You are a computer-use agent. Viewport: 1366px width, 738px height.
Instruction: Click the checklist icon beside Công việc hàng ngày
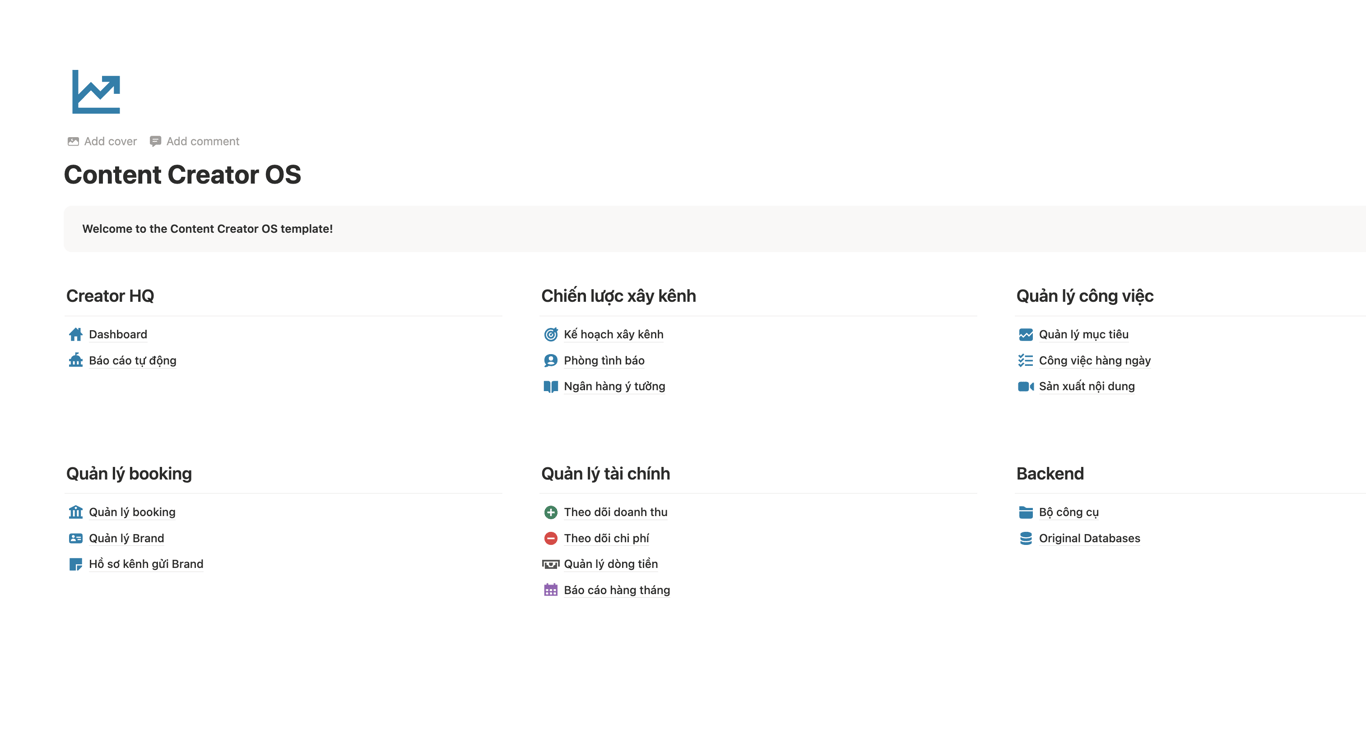(1026, 360)
